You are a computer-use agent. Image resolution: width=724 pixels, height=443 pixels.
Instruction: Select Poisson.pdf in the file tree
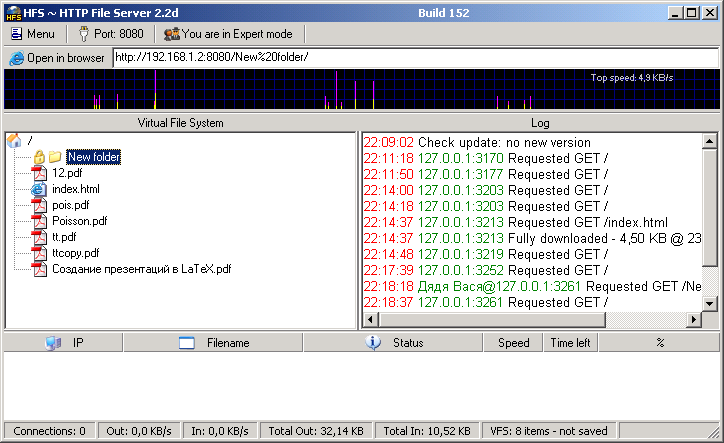[79, 221]
